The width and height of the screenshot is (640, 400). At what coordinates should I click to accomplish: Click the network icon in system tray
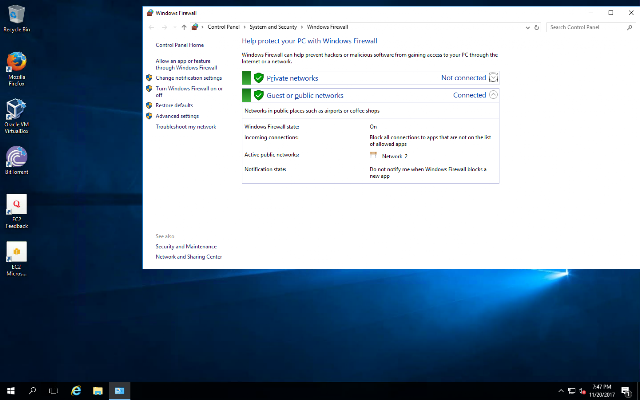(571, 391)
